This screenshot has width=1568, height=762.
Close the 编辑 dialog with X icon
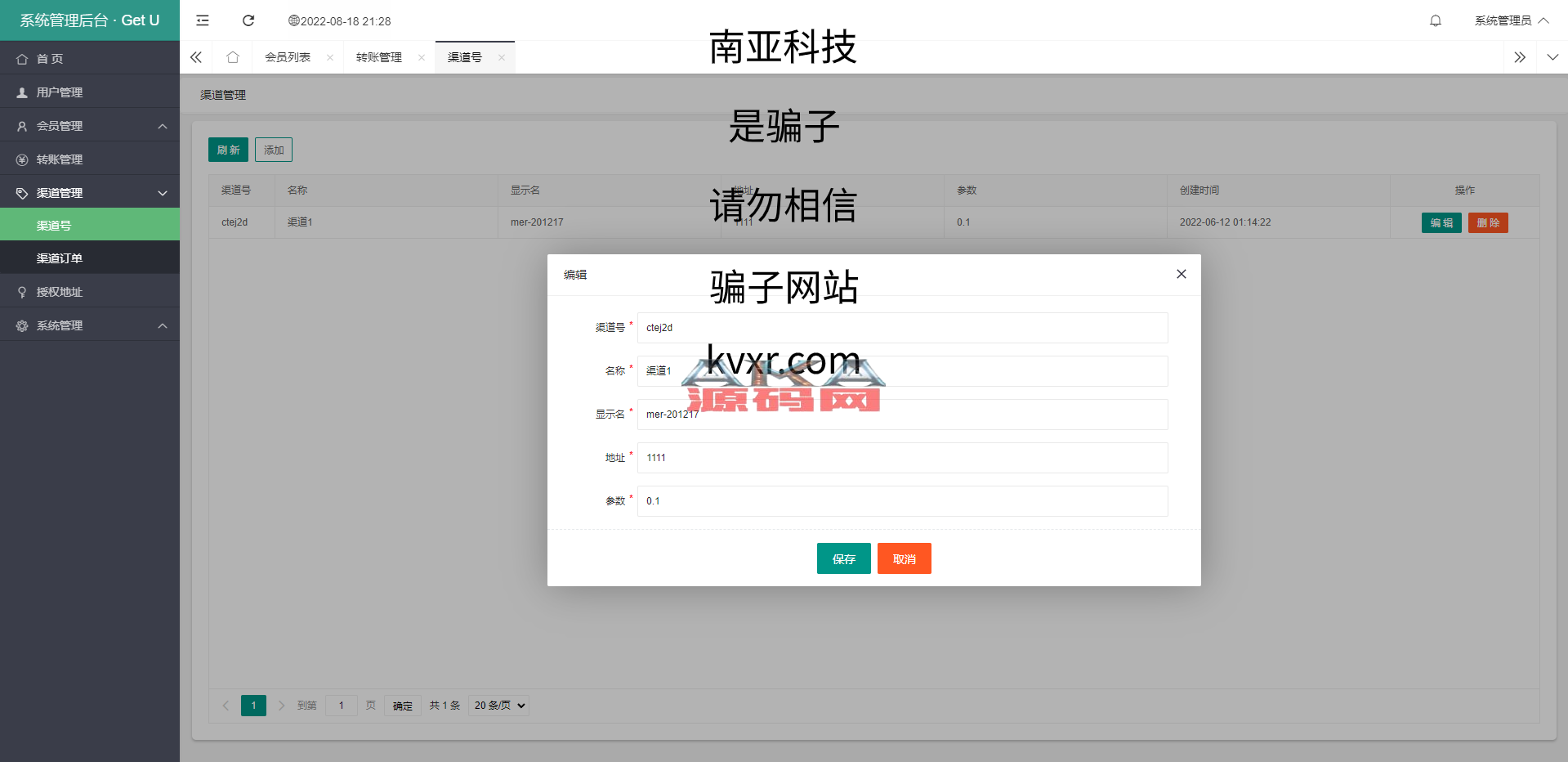pyautogui.click(x=1181, y=274)
